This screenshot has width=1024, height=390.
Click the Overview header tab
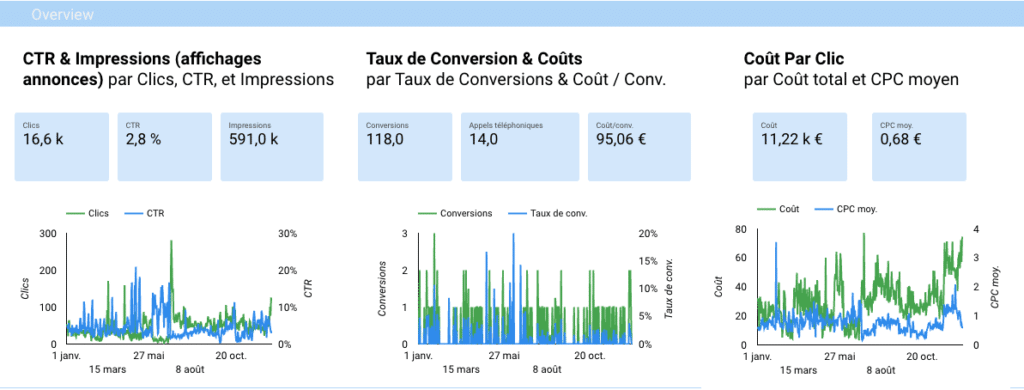point(62,14)
